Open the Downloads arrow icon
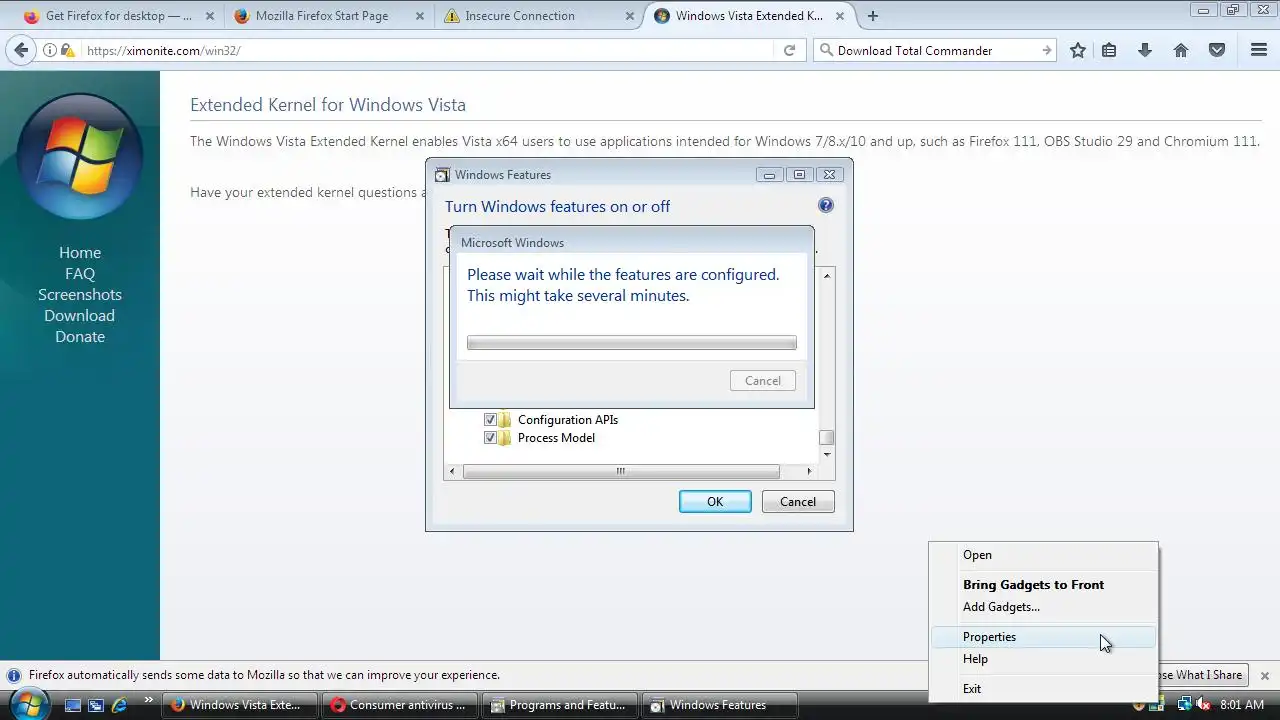This screenshot has height=720, width=1280. tap(1145, 50)
